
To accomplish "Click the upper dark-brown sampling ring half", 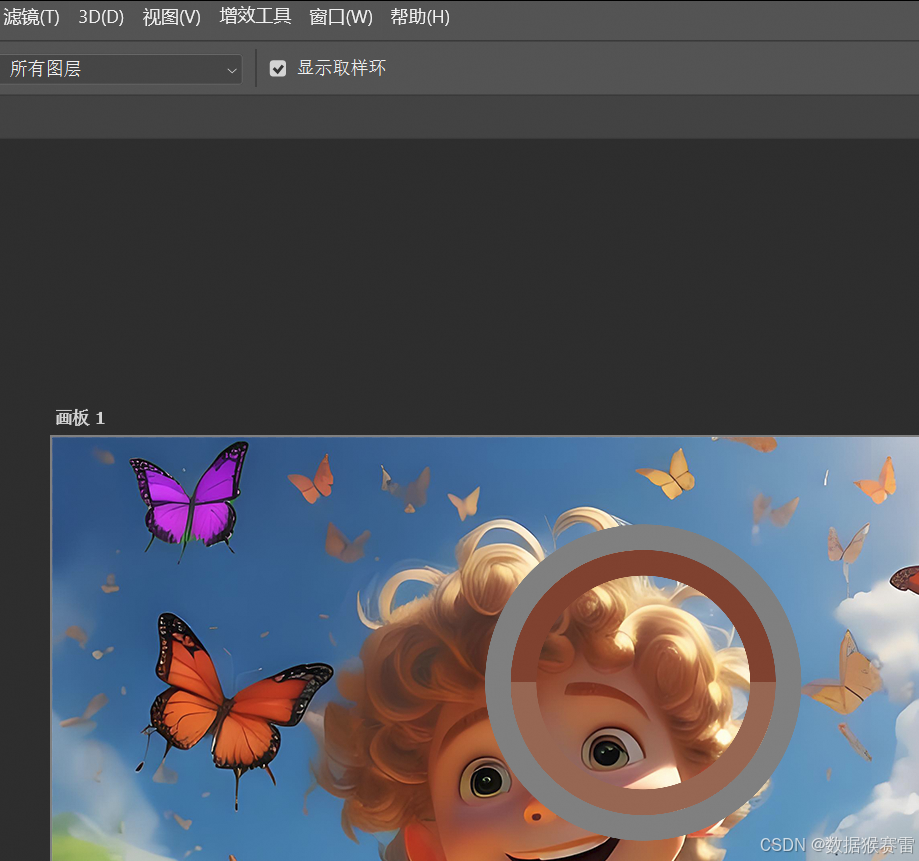I will (644, 563).
